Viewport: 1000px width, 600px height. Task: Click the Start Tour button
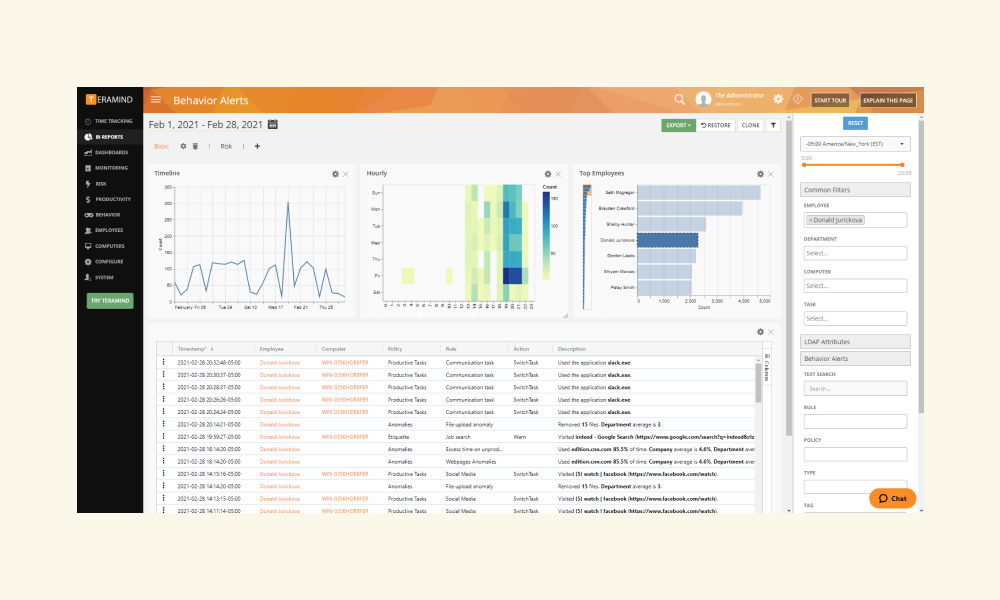click(830, 100)
